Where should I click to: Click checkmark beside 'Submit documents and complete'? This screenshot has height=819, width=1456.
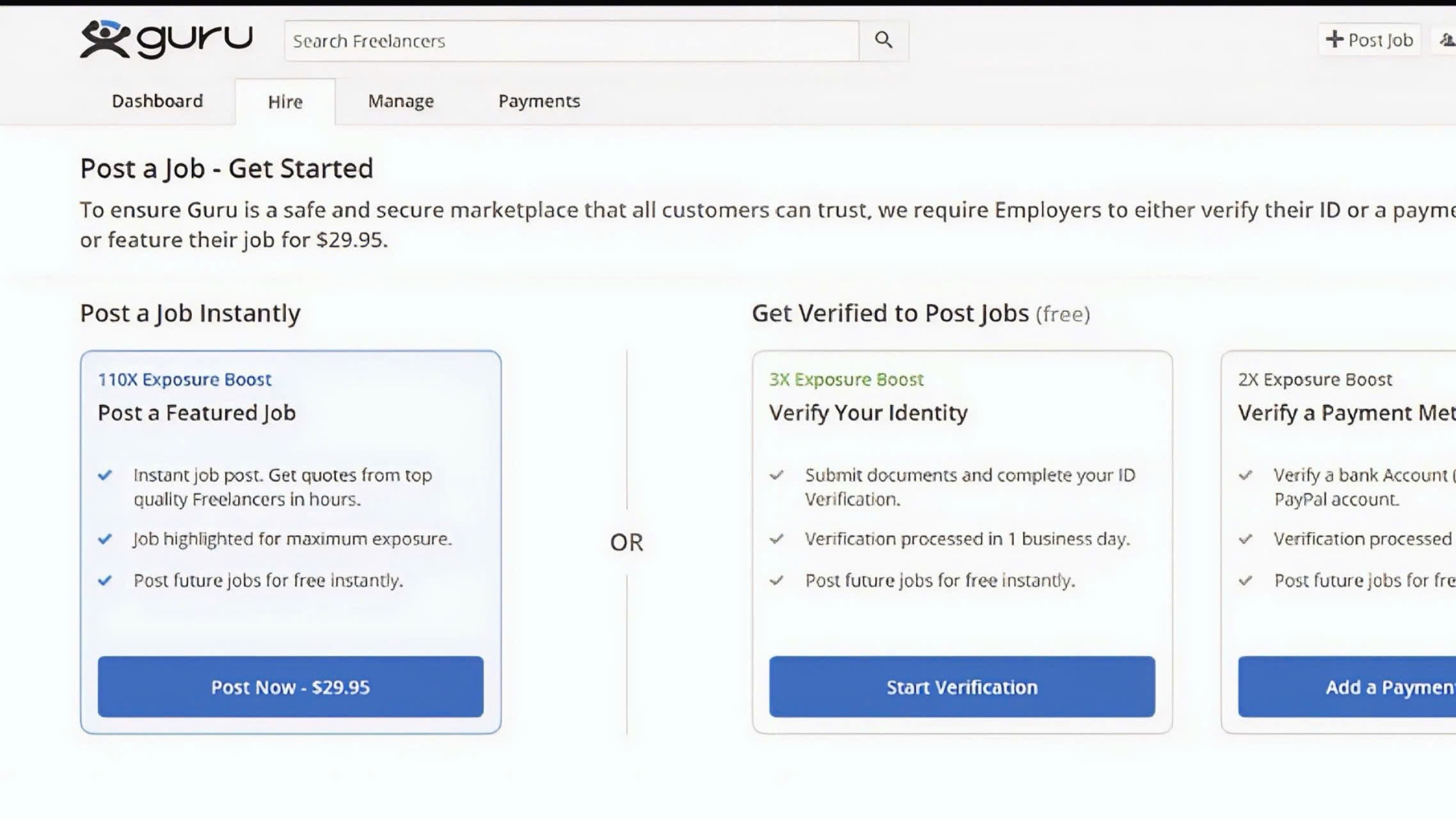[x=777, y=475]
